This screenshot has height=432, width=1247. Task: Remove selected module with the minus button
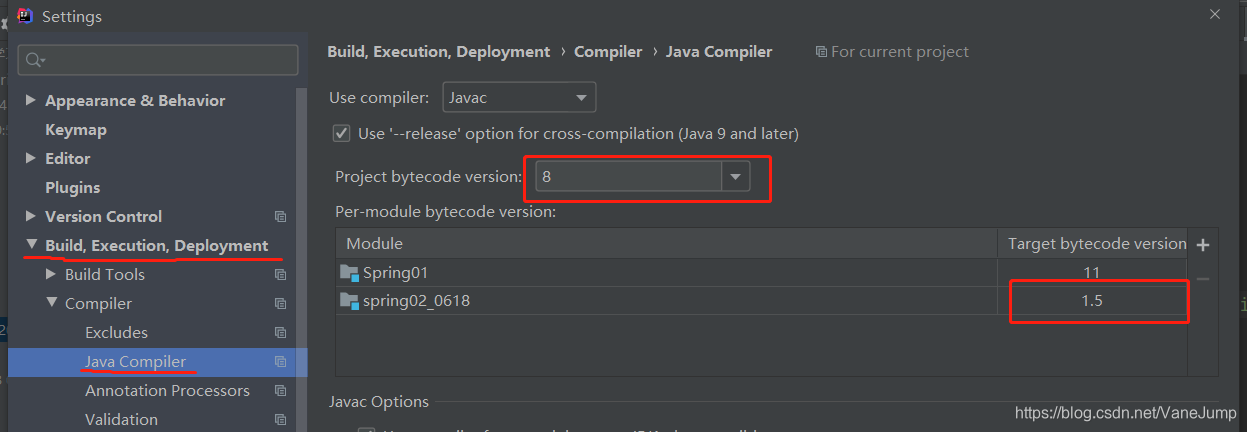pyautogui.click(x=1203, y=279)
